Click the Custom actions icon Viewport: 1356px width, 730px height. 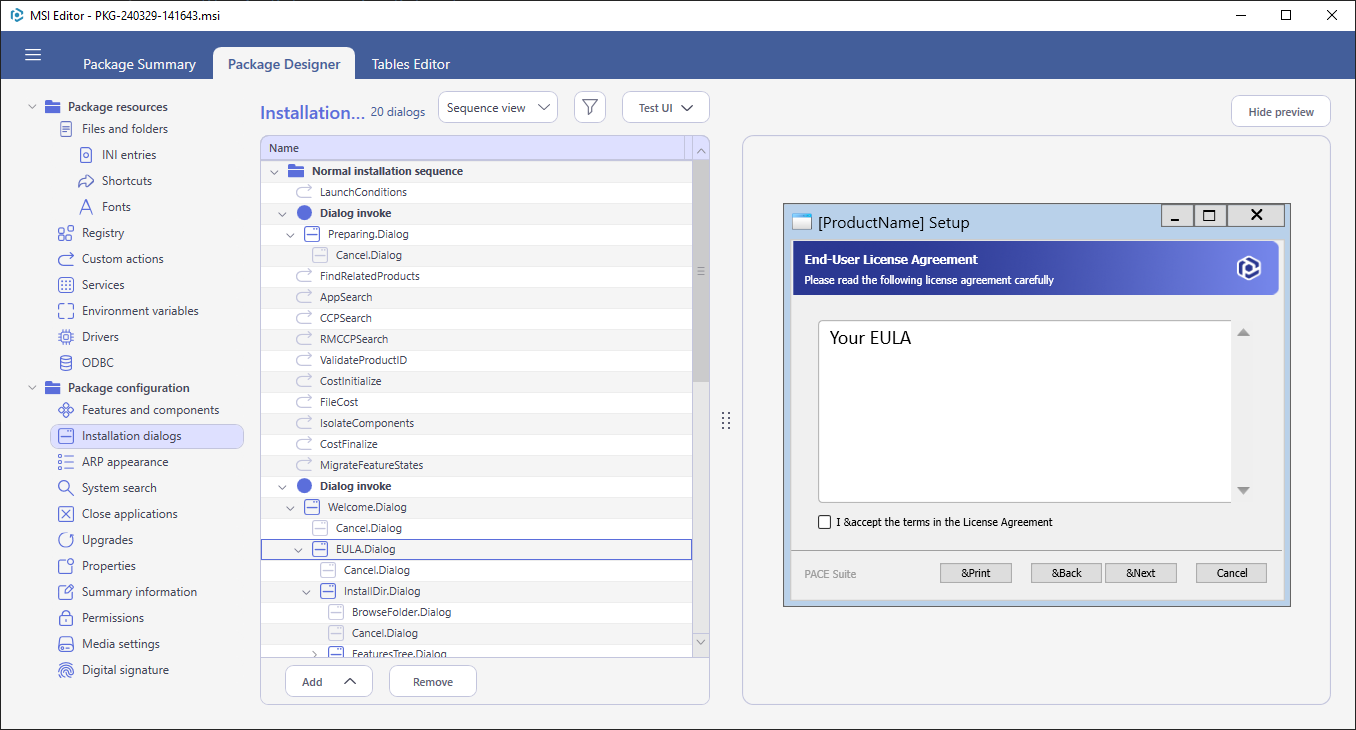pyautogui.click(x=66, y=259)
